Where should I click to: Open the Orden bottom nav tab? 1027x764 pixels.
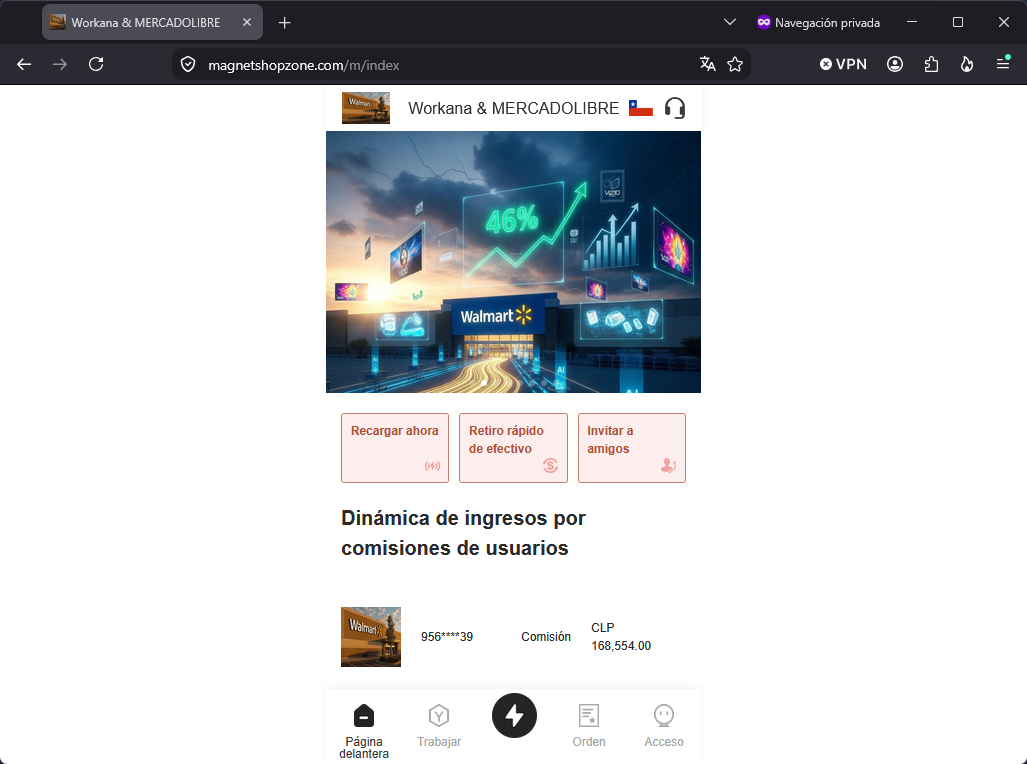click(589, 726)
